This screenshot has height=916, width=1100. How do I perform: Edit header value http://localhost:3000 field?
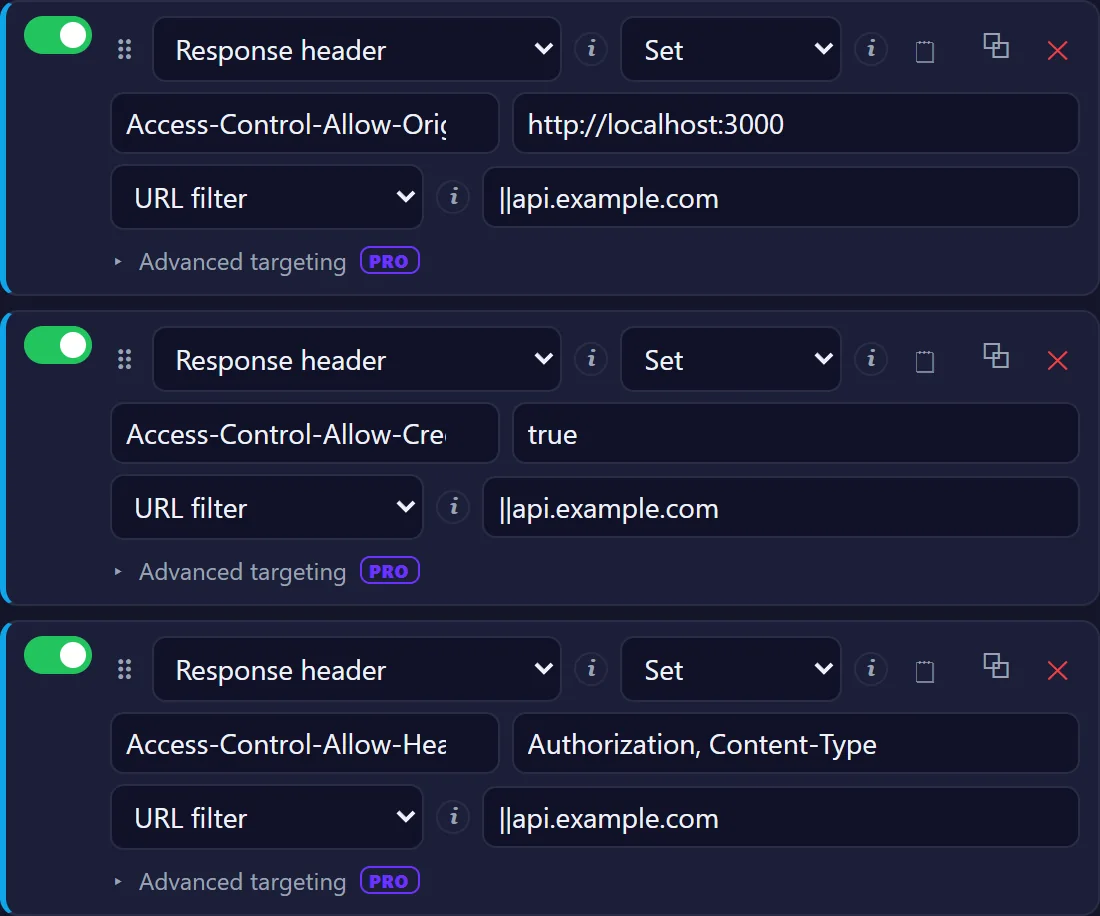pyautogui.click(x=796, y=123)
